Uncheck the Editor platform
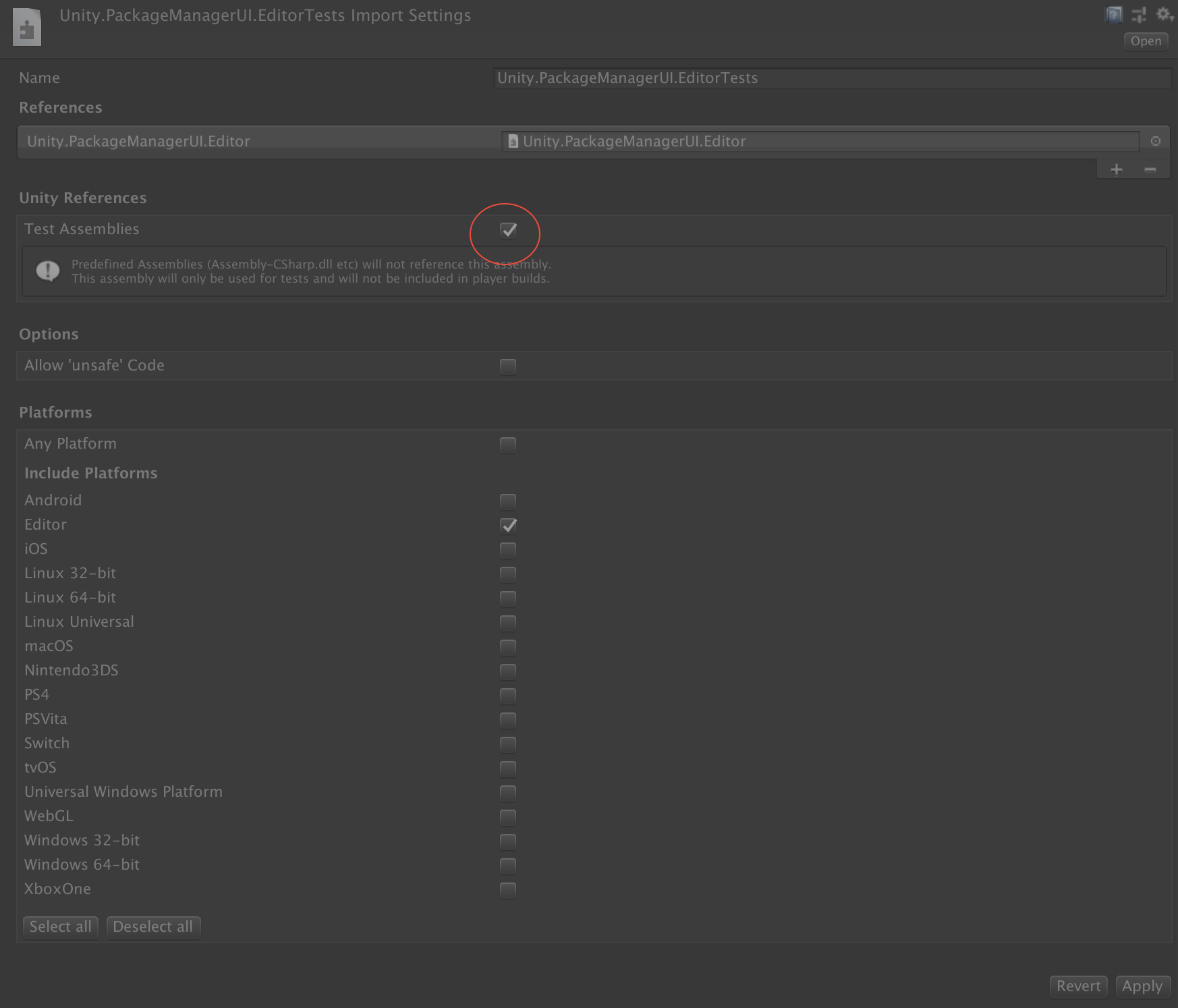 click(x=508, y=526)
